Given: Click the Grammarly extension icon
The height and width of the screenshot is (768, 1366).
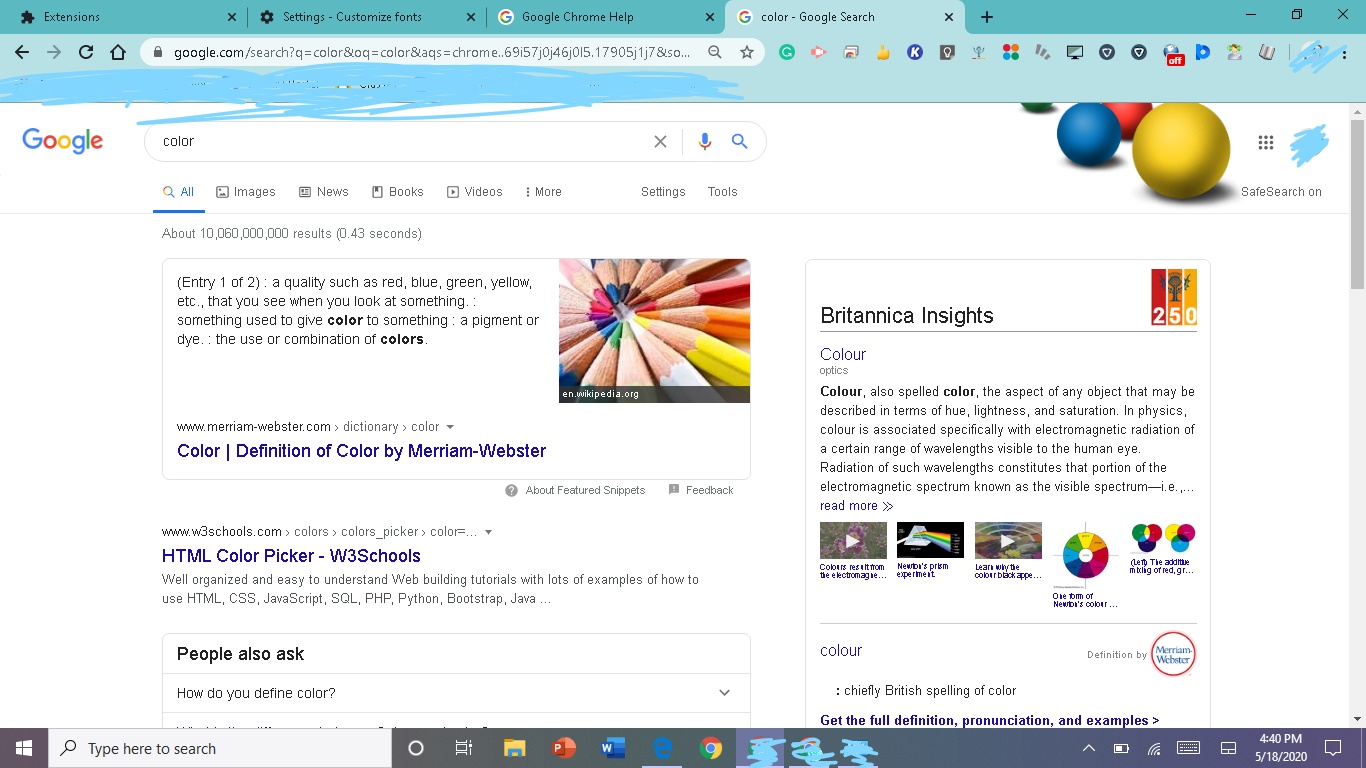Looking at the screenshot, I should tap(787, 52).
